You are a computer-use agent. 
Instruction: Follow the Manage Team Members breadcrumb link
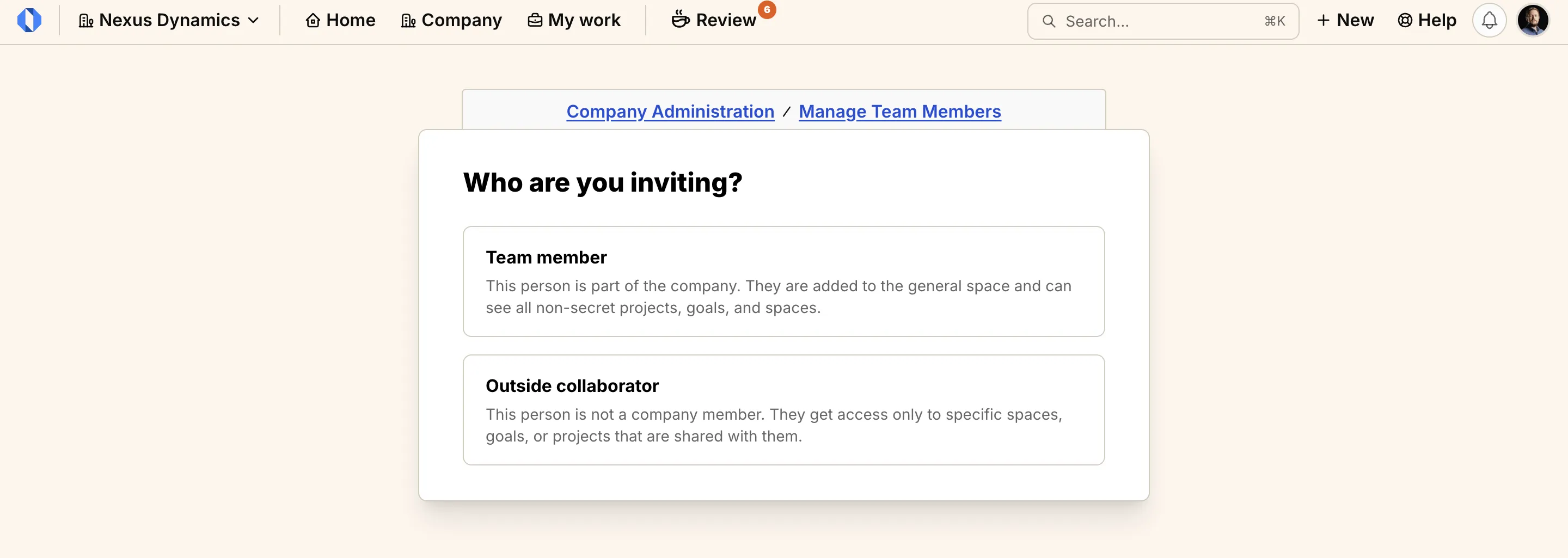pyautogui.click(x=899, y=112)
